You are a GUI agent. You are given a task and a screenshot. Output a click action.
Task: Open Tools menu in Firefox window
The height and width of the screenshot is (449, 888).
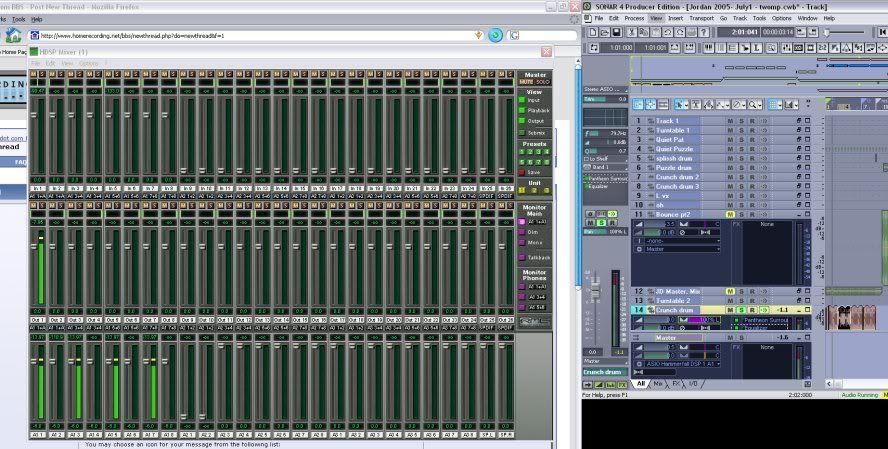[x=19, y=19]
